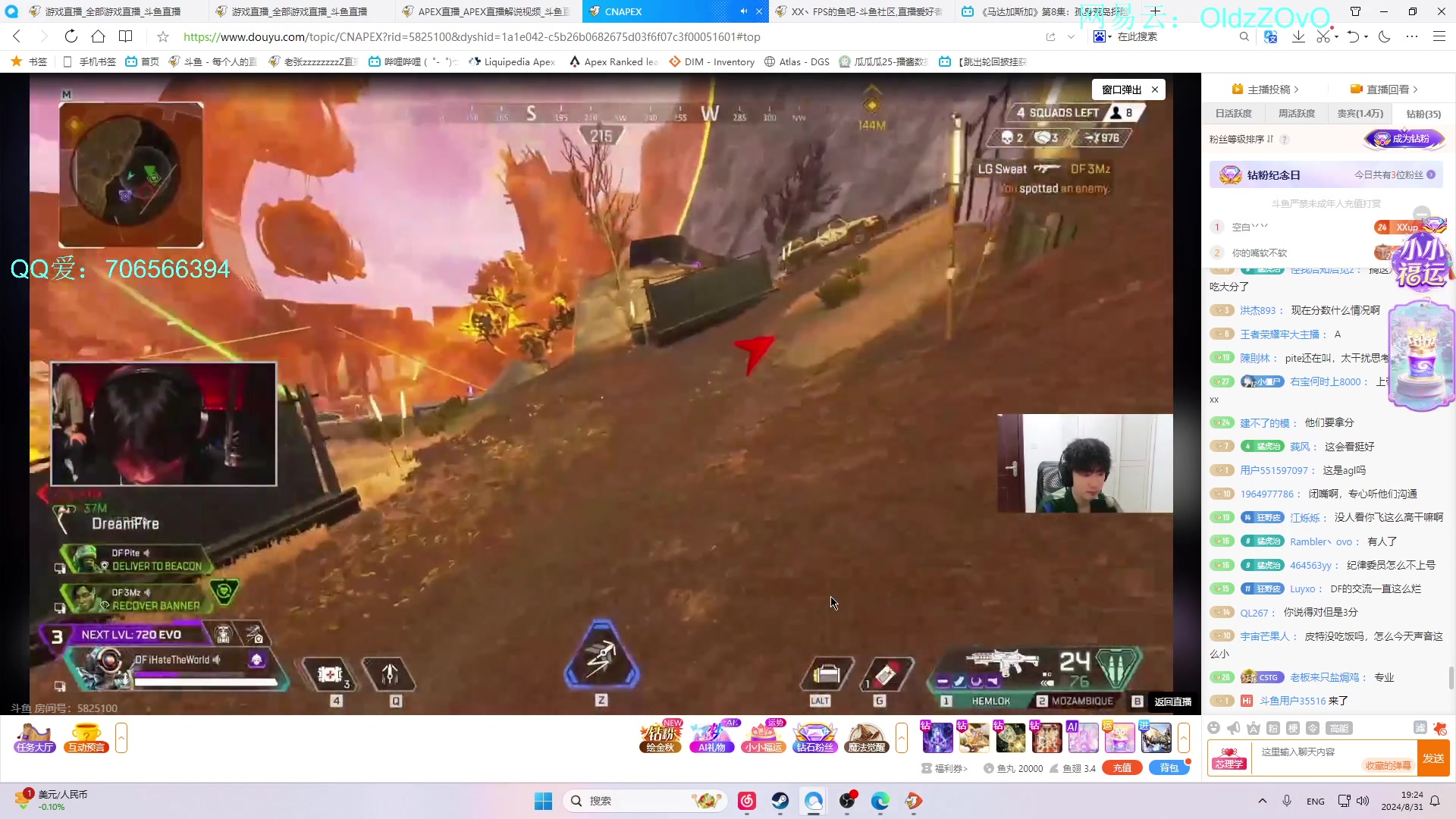Open the 钻粉纪念日 banner arrow

[x=1431, y=174]
